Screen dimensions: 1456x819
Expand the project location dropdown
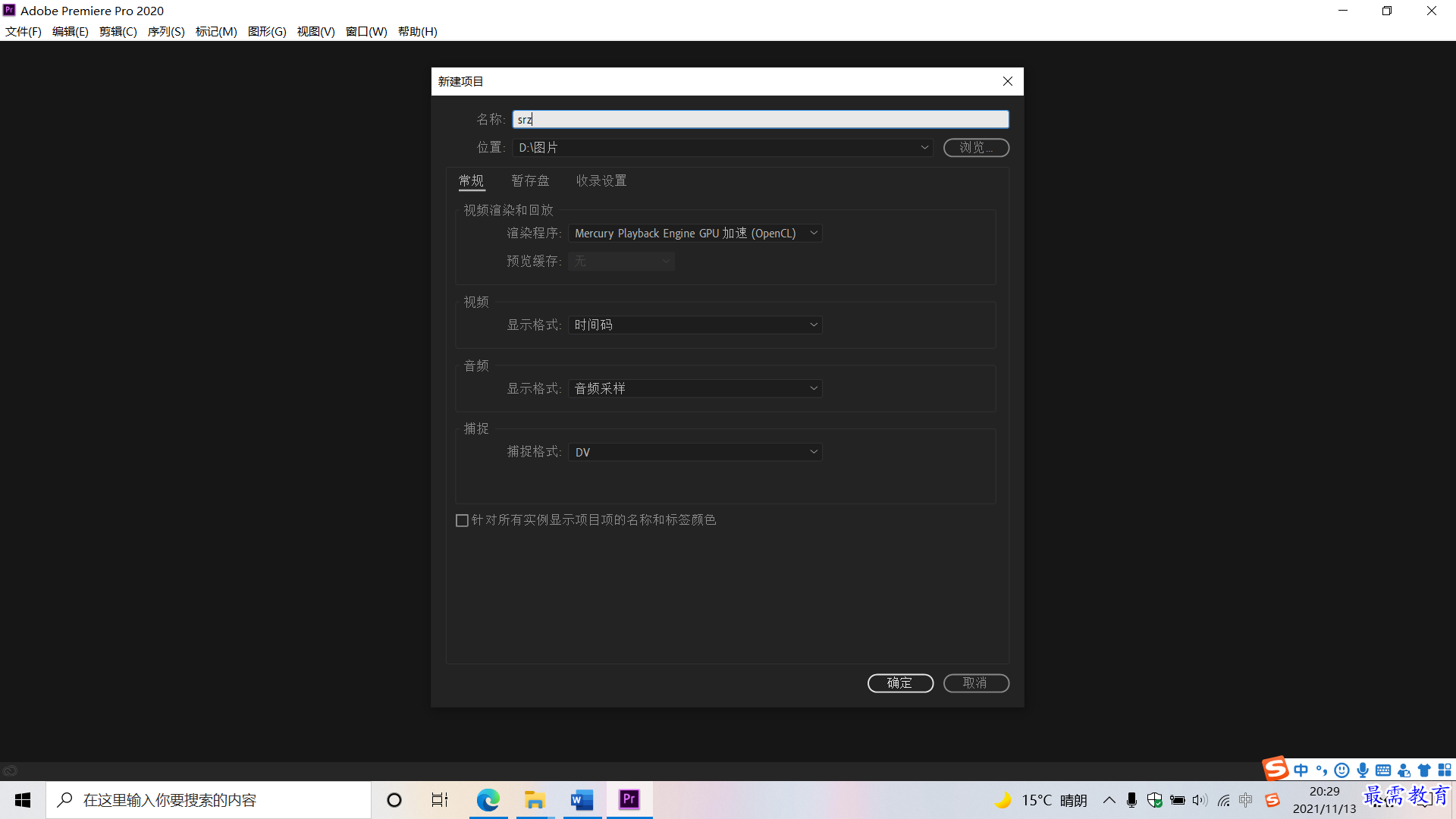(924, 147)
